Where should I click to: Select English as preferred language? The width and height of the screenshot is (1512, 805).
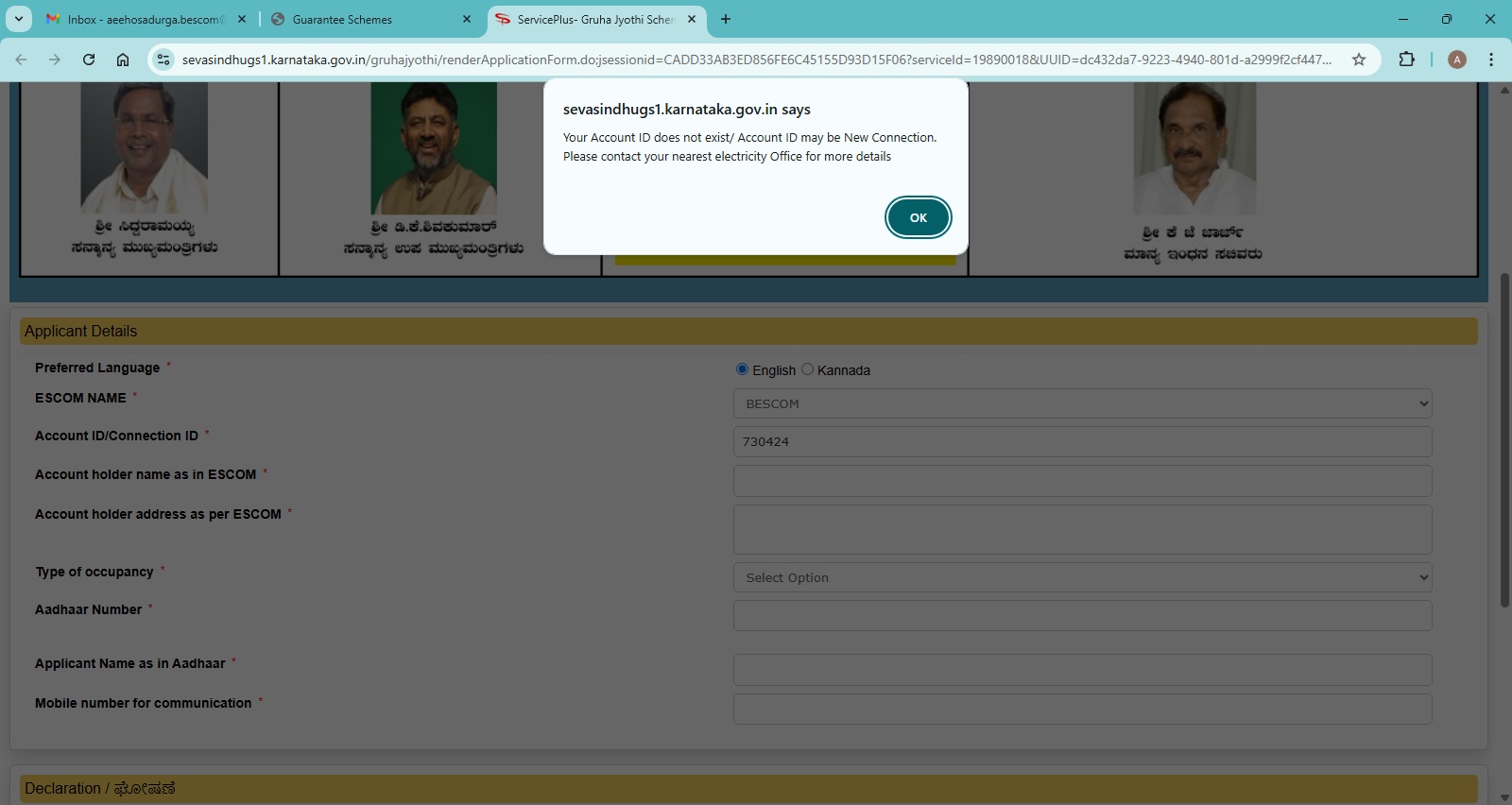pyautogui.click(x=742, y=369)
